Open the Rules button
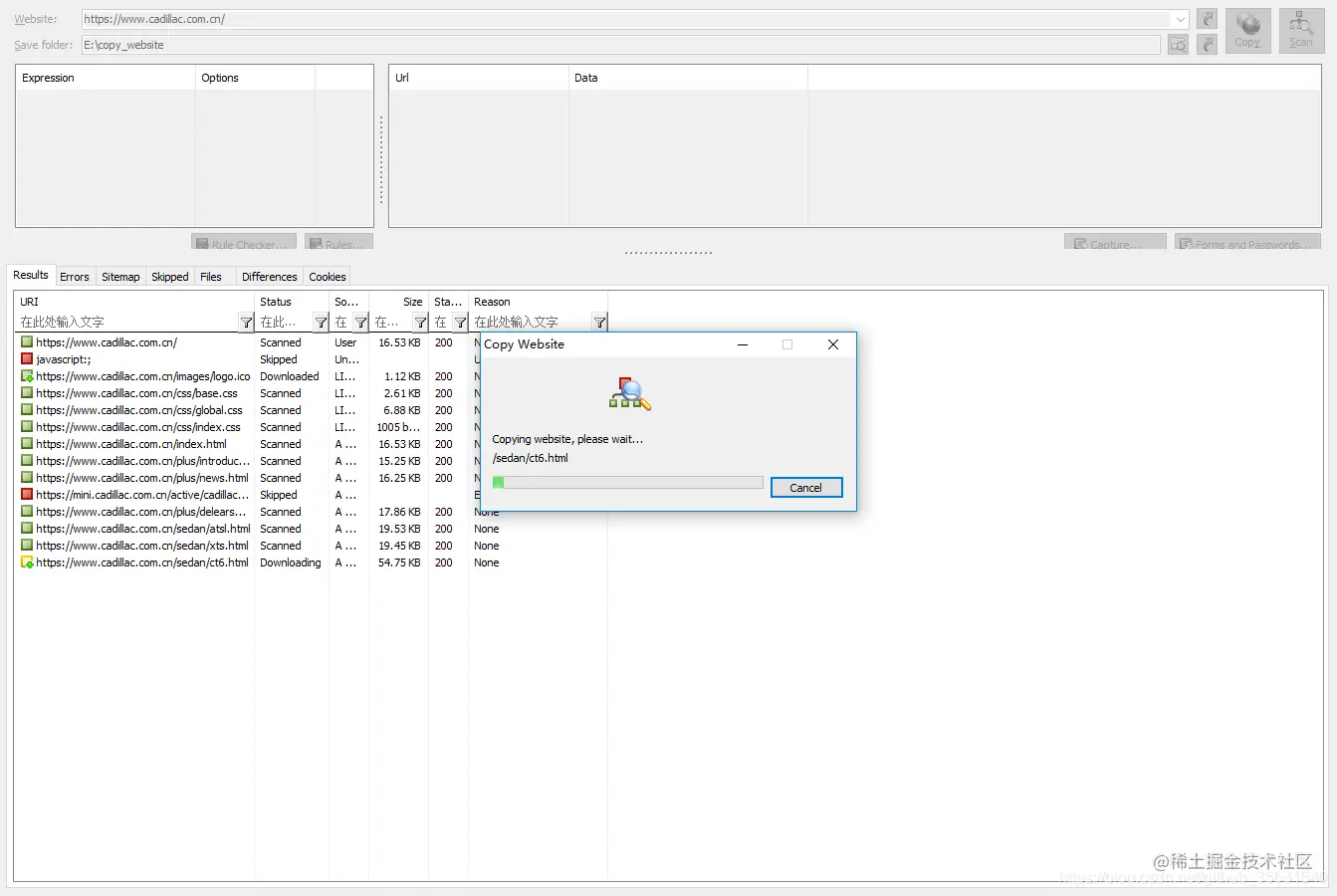1337x896 pixels. click(338, 243)
